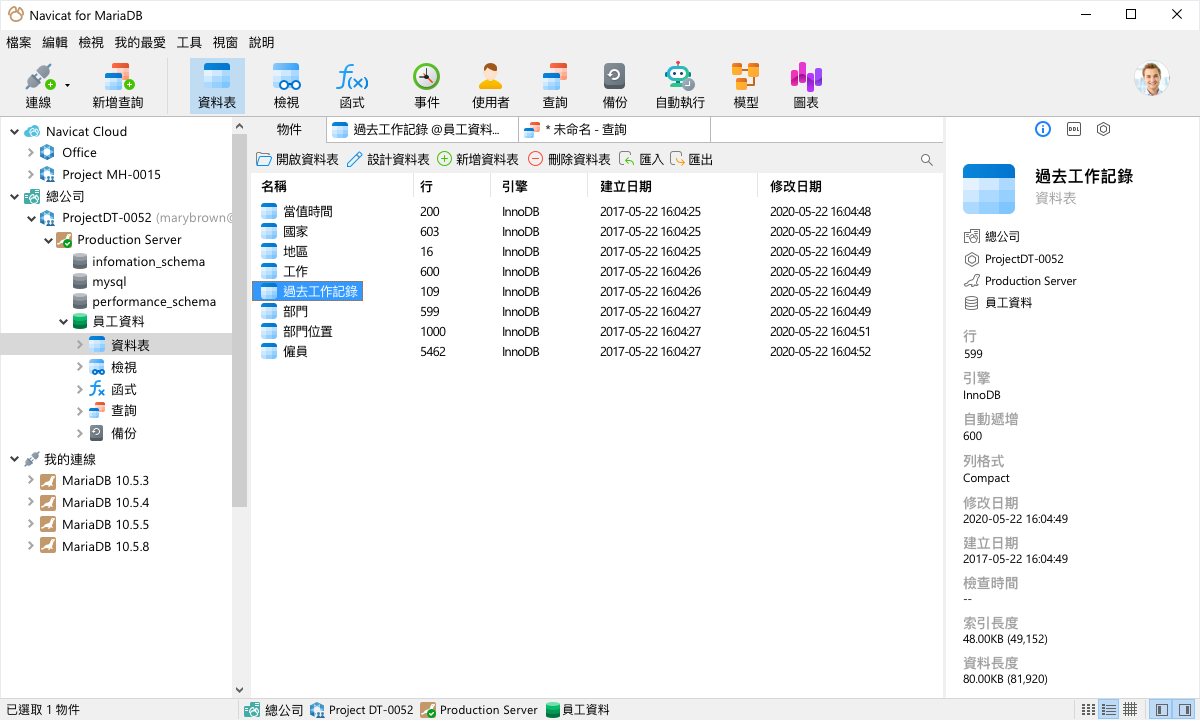
Task: Open the 編輯 menu
Action: point(55,43)
